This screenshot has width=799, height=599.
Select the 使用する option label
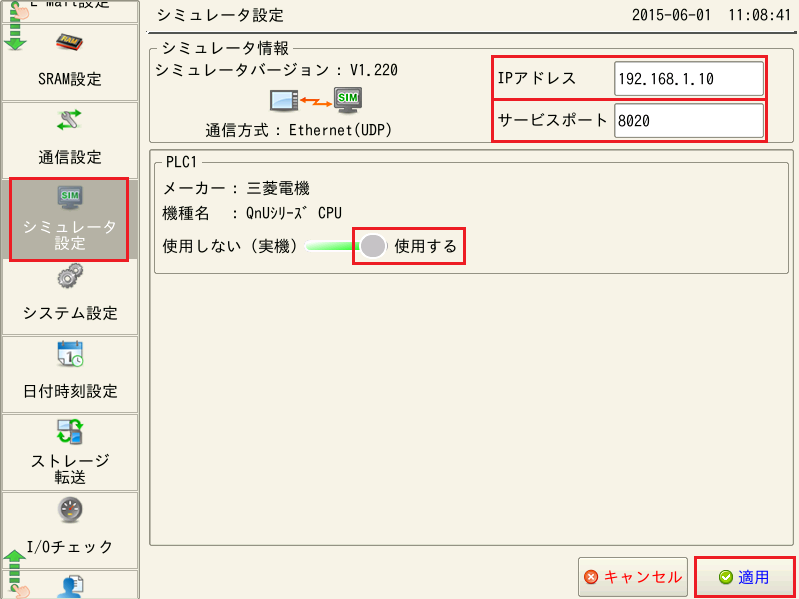[x=425, y=246]
